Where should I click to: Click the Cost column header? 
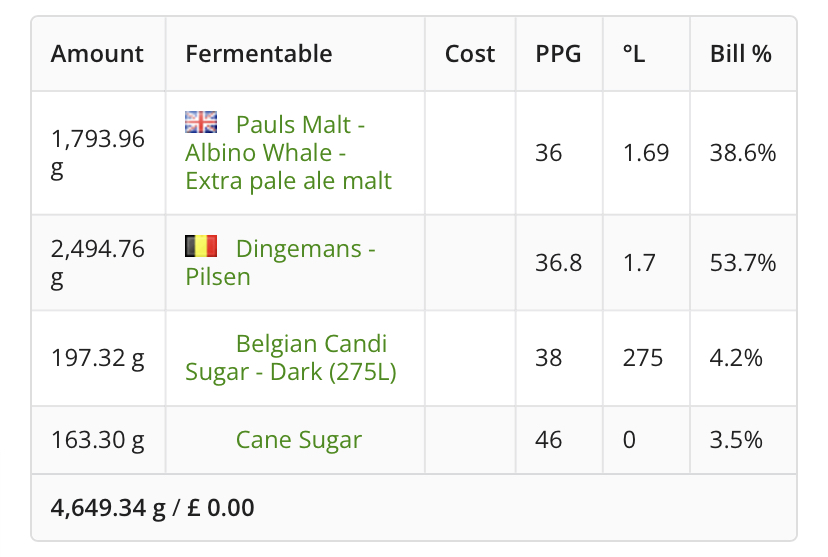tap(470, 54)
